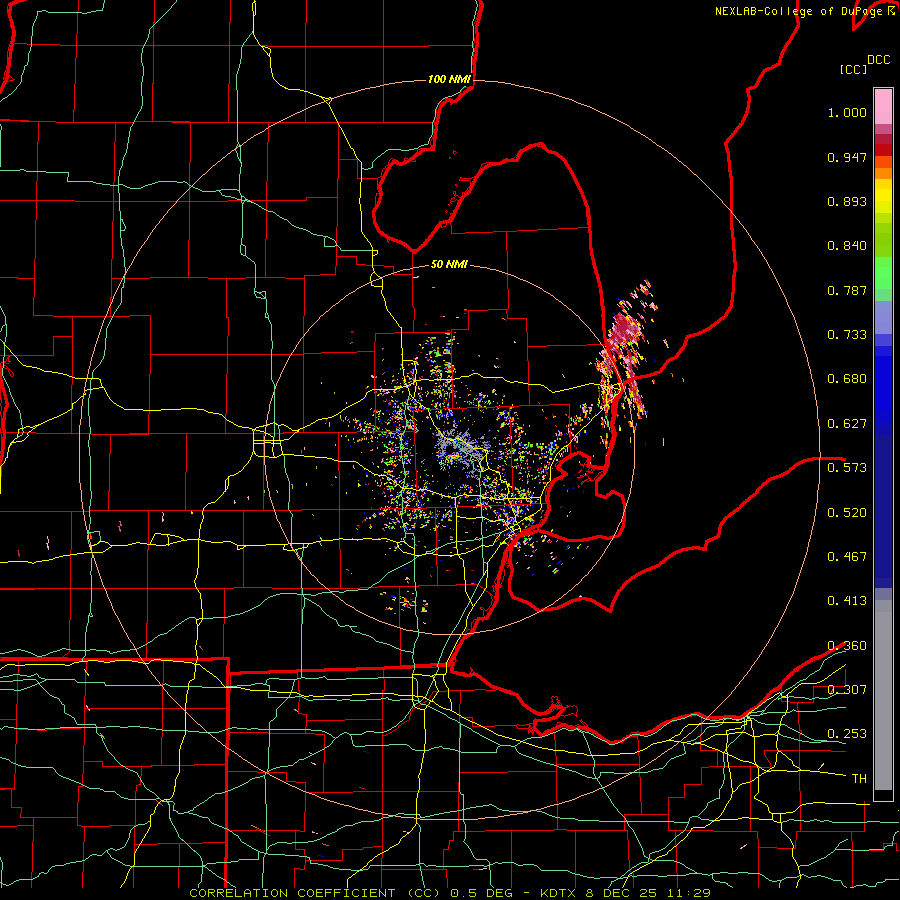This screenshot has height=900, width=900.
Task: Click the 100 NMI range ring label
Action: [449, 79]
